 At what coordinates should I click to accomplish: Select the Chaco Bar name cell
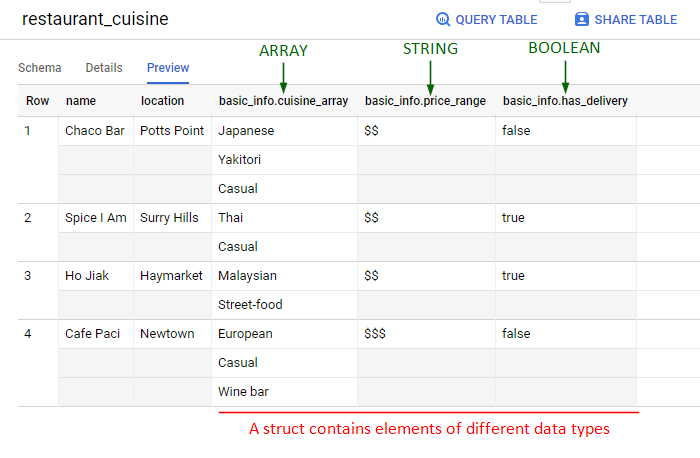(x=96, y=131)
